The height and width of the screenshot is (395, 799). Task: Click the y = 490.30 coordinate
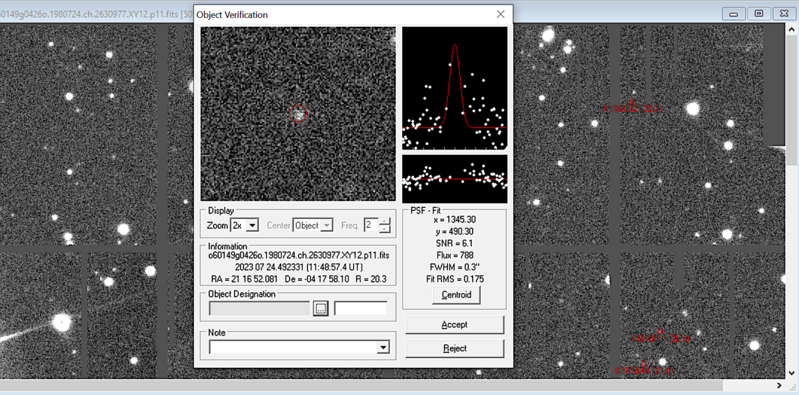(455, 232)
